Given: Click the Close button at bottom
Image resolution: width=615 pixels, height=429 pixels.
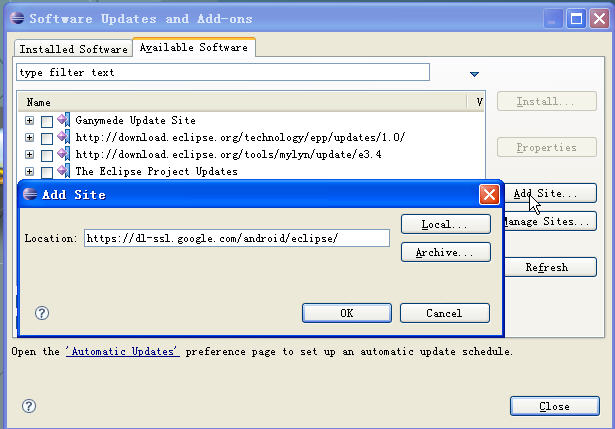Looking at the screenshot, I should 555,406.
